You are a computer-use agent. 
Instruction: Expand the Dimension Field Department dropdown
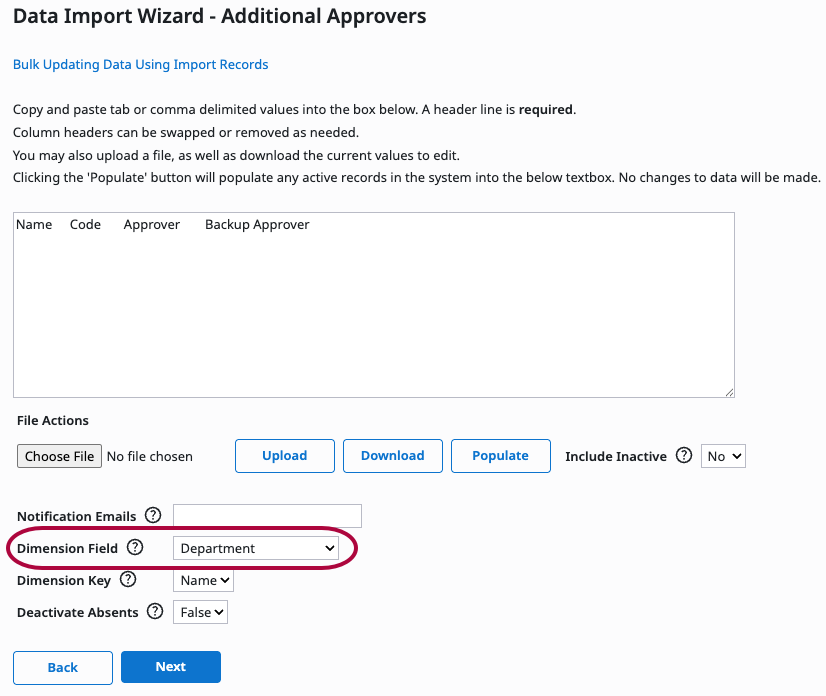(255, 548)
